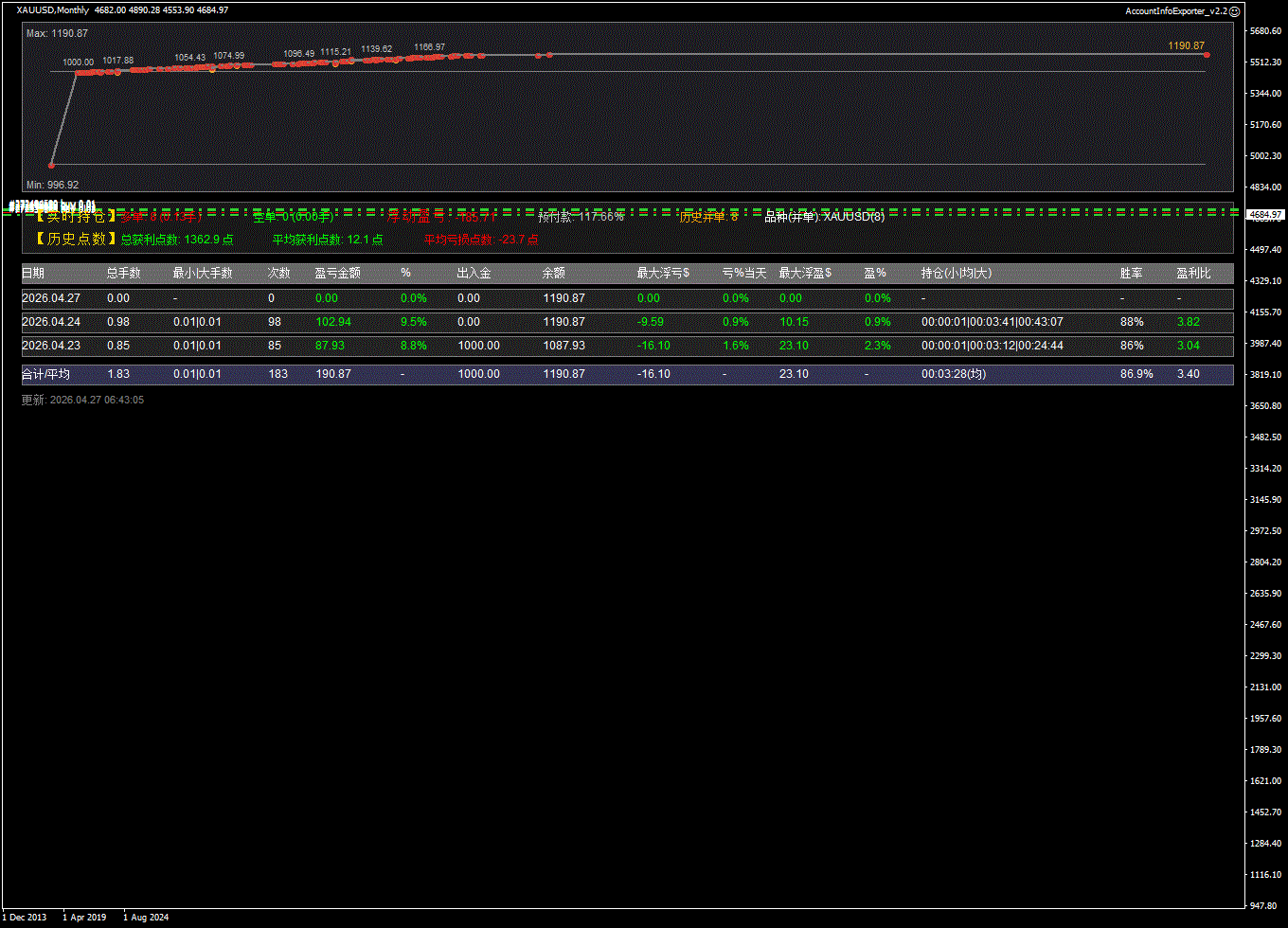Click the XAUUSD,Monthly chart title

pyautogui.click(x=53, y=9)
